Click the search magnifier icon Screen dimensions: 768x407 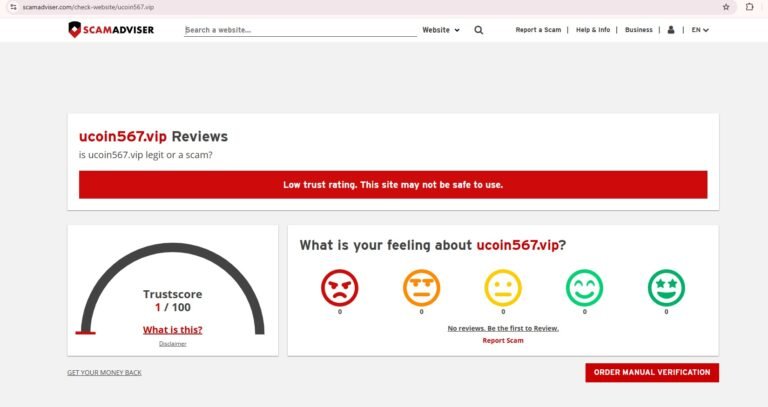click(x=478, y=30)
